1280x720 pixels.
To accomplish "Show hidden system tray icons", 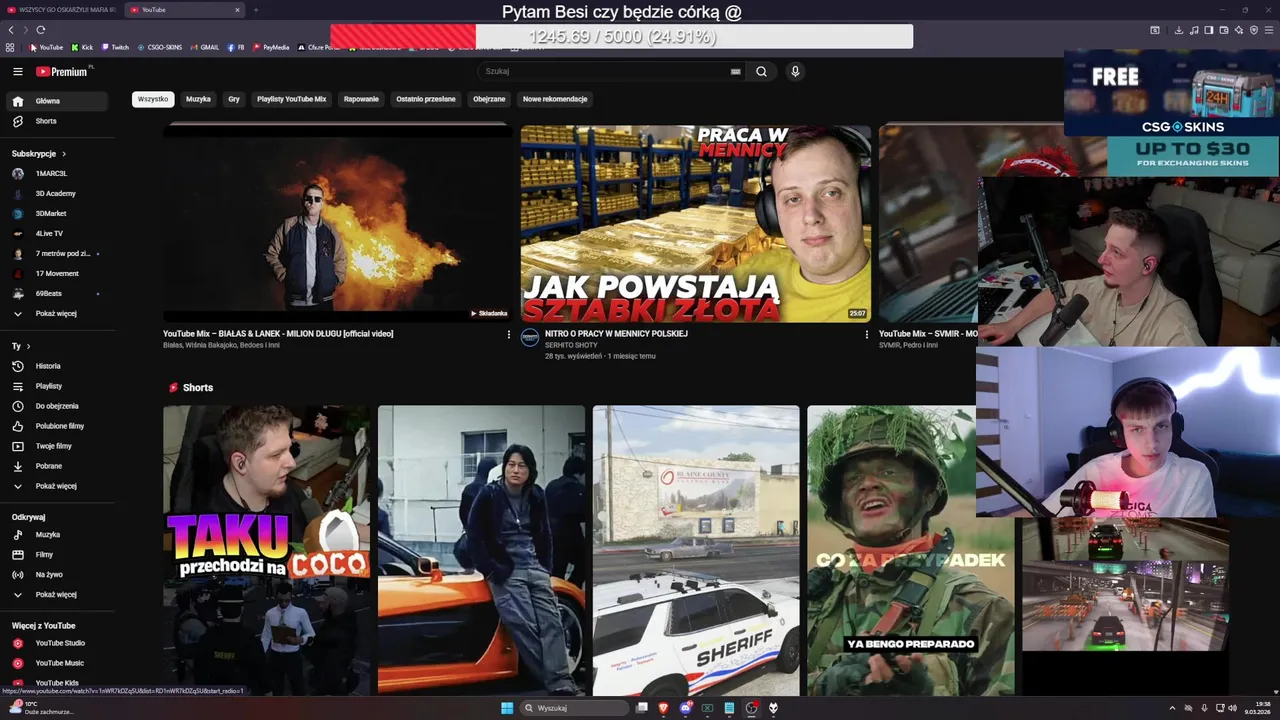I will point(1173,708).
